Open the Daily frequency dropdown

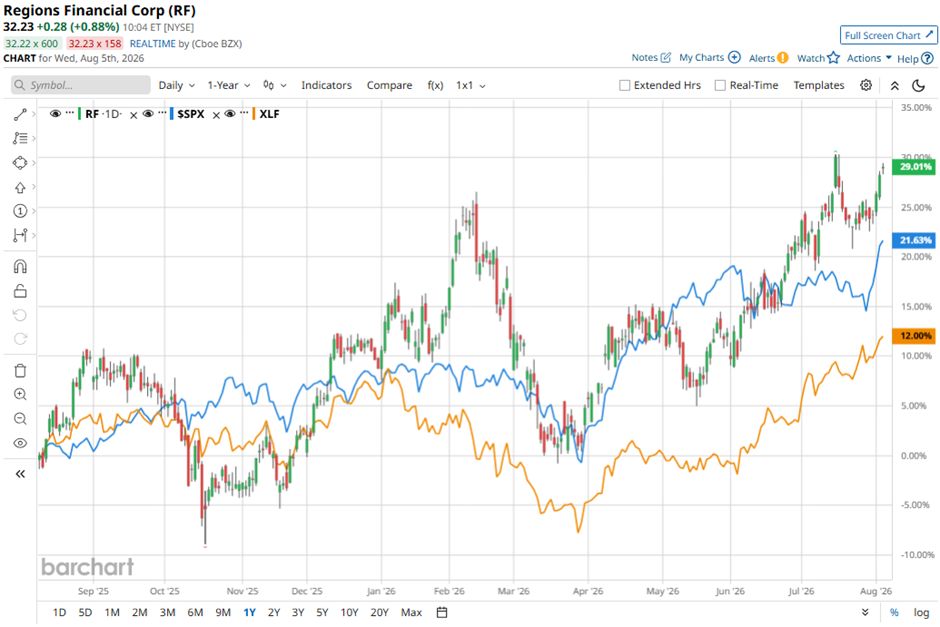(177, 85)
